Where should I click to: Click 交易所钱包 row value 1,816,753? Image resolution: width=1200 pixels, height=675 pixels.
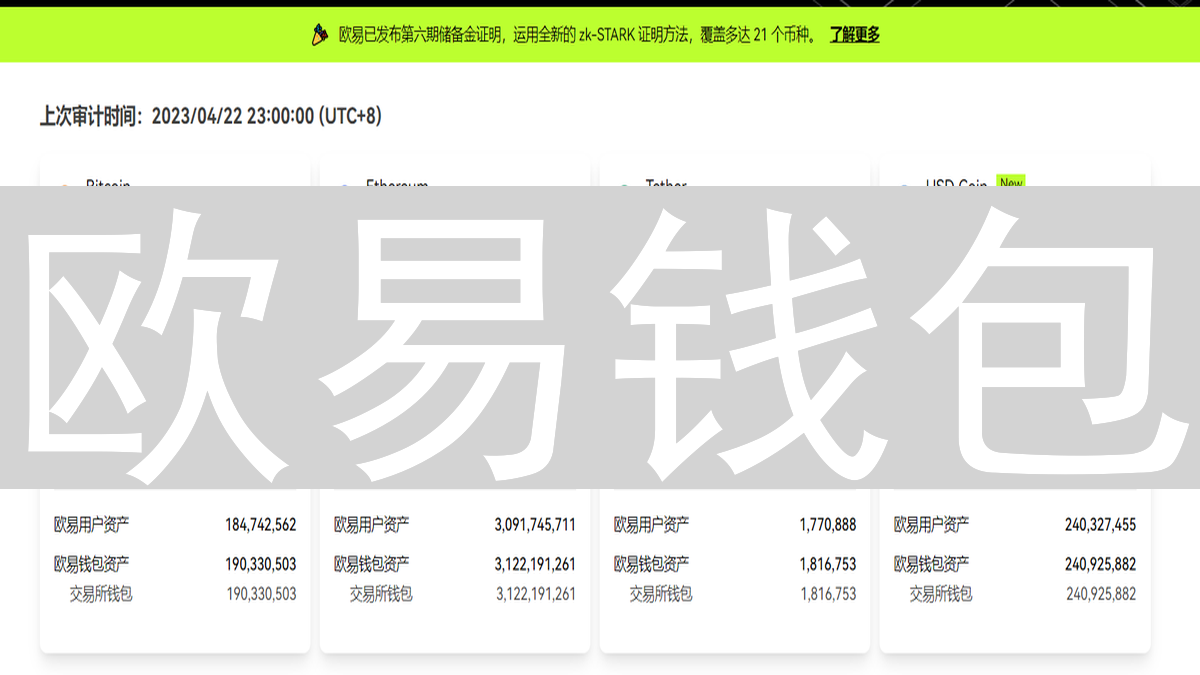click(x=829, y=594)
